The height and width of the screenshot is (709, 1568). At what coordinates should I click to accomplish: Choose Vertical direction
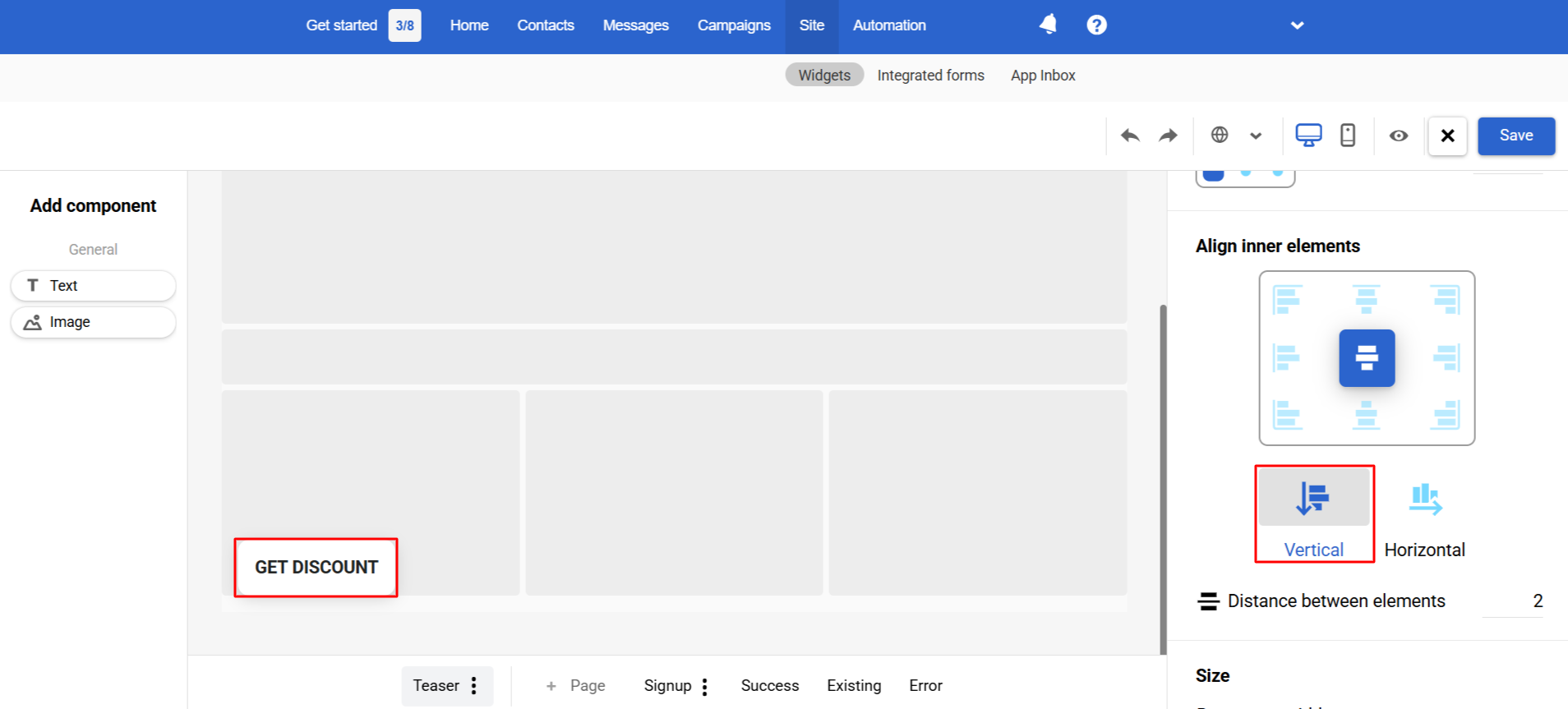(1314, 514)
